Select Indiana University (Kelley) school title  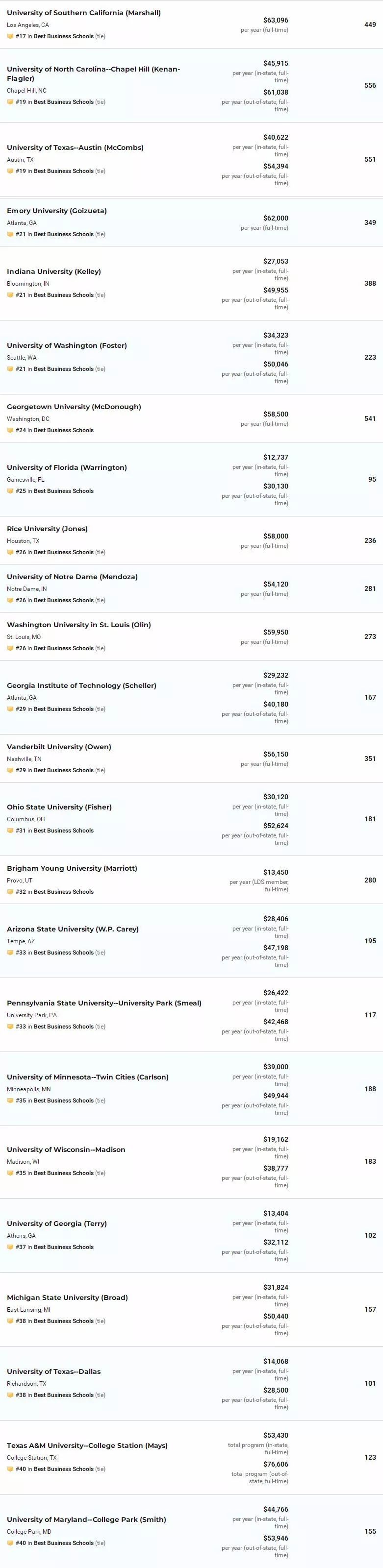click(x=54, y=271)
